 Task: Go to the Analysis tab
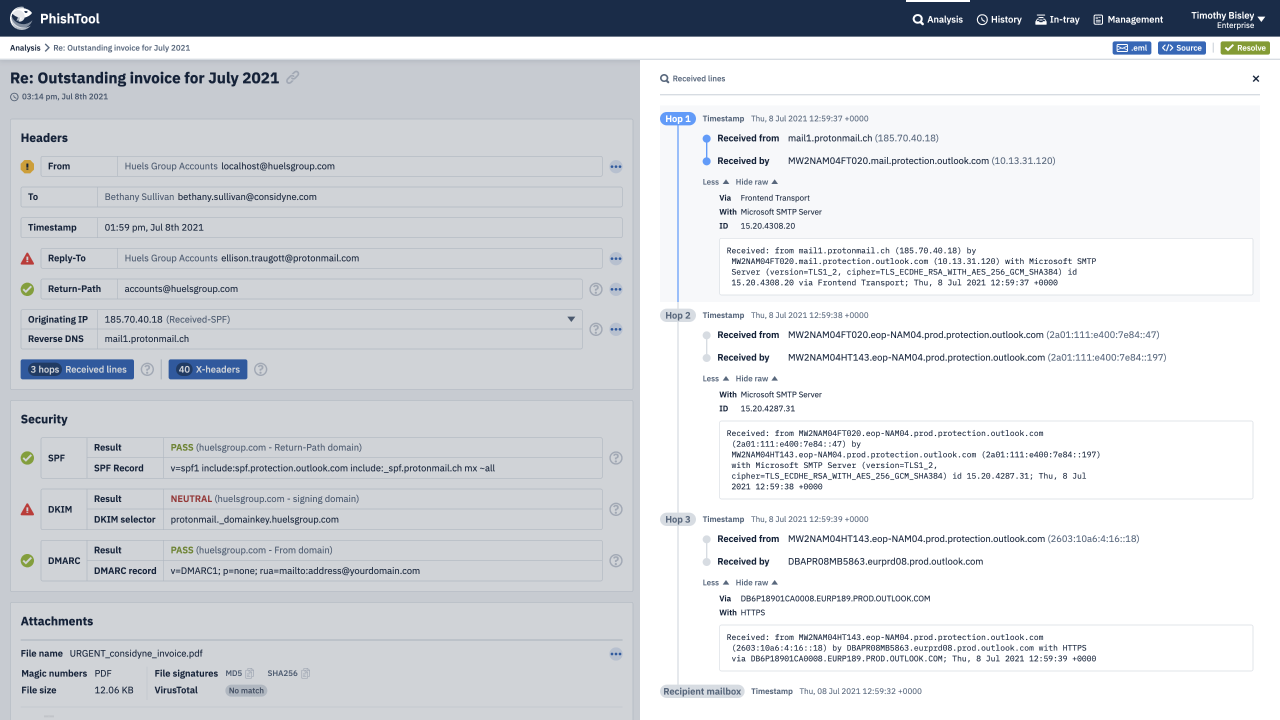click(938, 19)
